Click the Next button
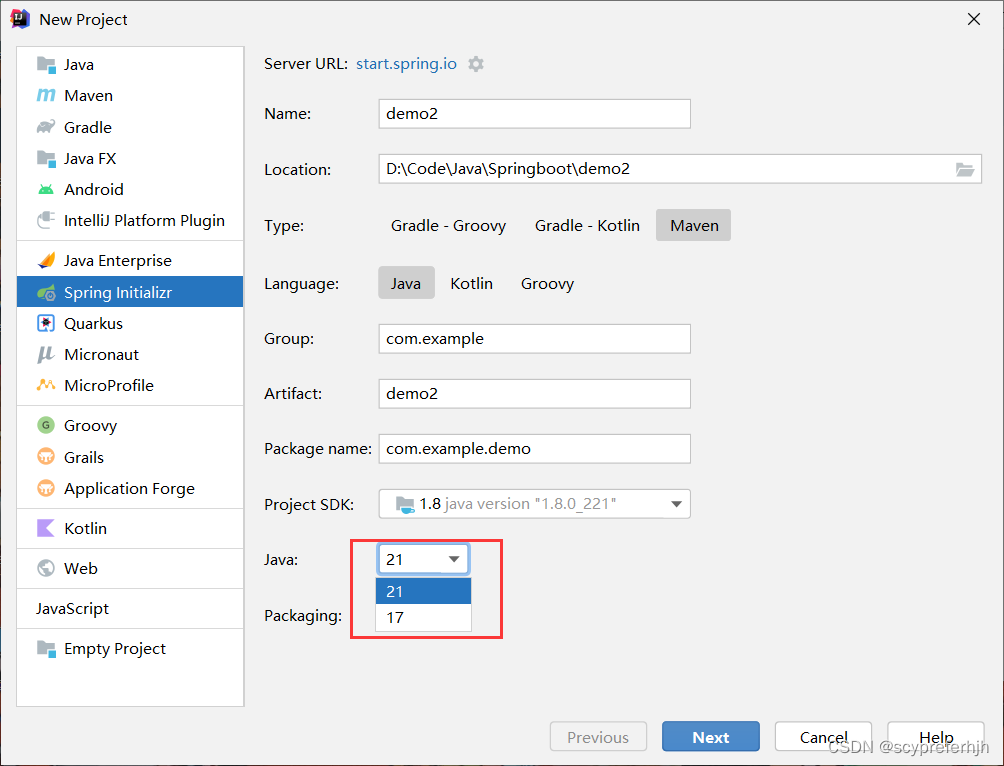Image resolution: width=1004 pixels, height=766 pixels. tap(710, 737)
